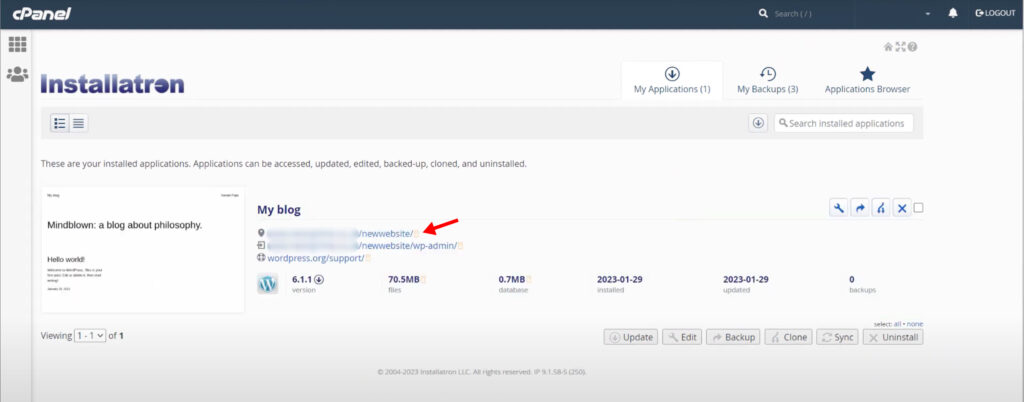Click the Installatron logo
The image size is (1024, 402).
[112, 84]
